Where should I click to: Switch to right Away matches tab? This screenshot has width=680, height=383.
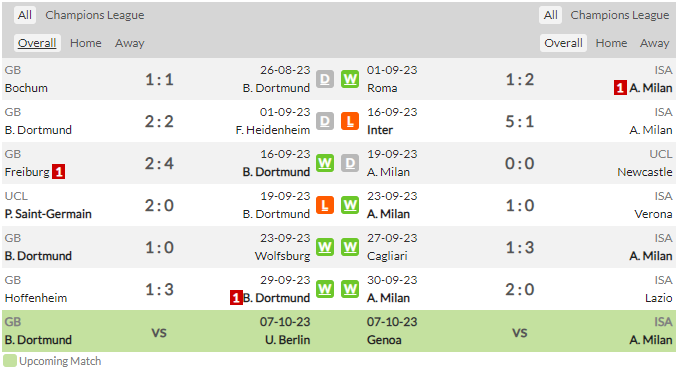654,43
